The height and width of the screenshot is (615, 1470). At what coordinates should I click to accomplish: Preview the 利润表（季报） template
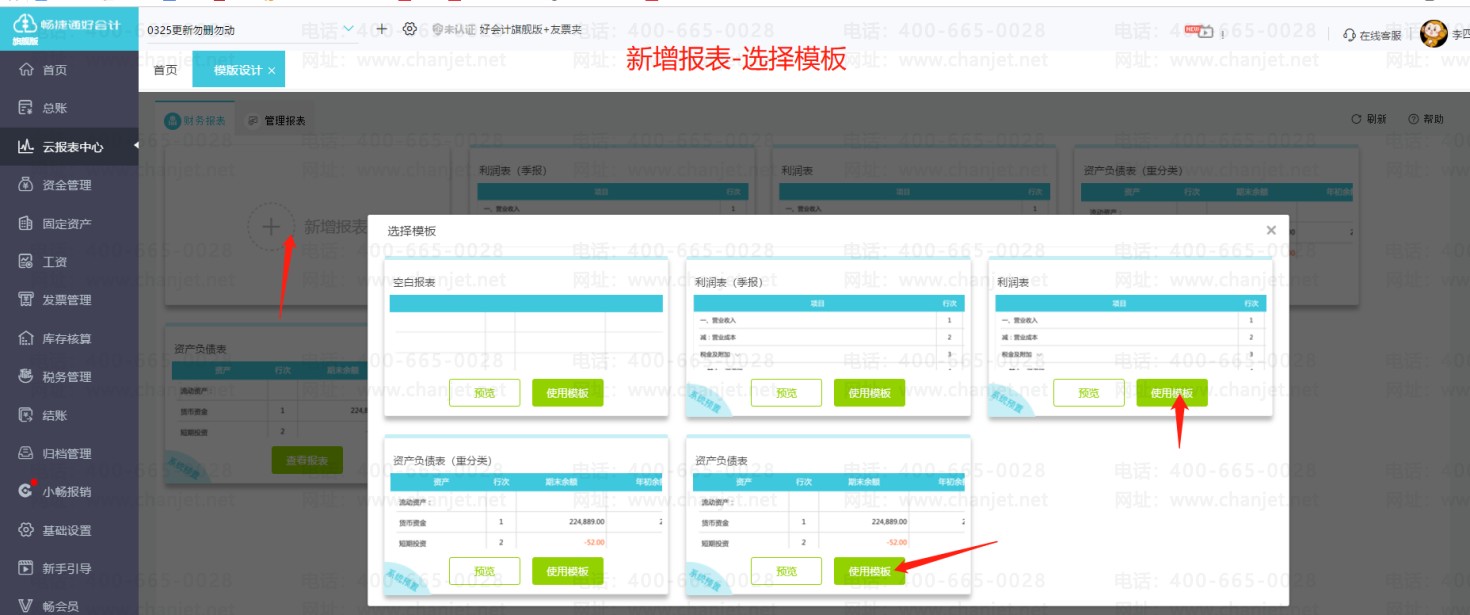pyautogui.click(x=786, y=393)
